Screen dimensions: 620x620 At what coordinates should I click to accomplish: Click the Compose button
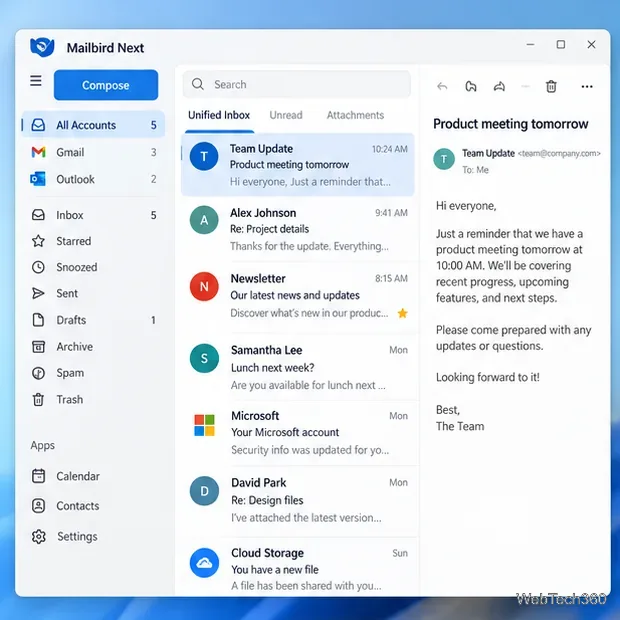coord(106,85)
